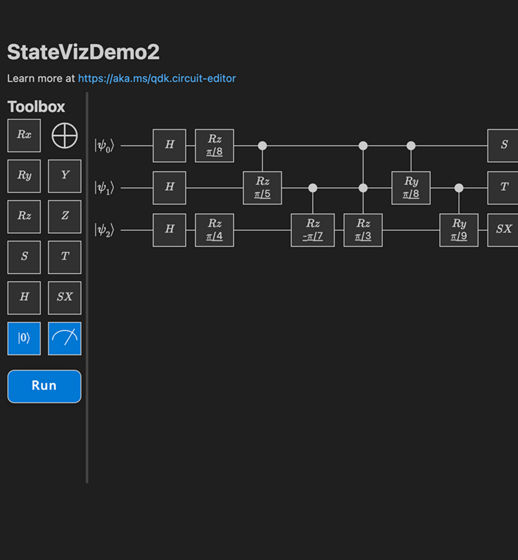Pick the H gate from the Toolbox

[x=24, y=298]
